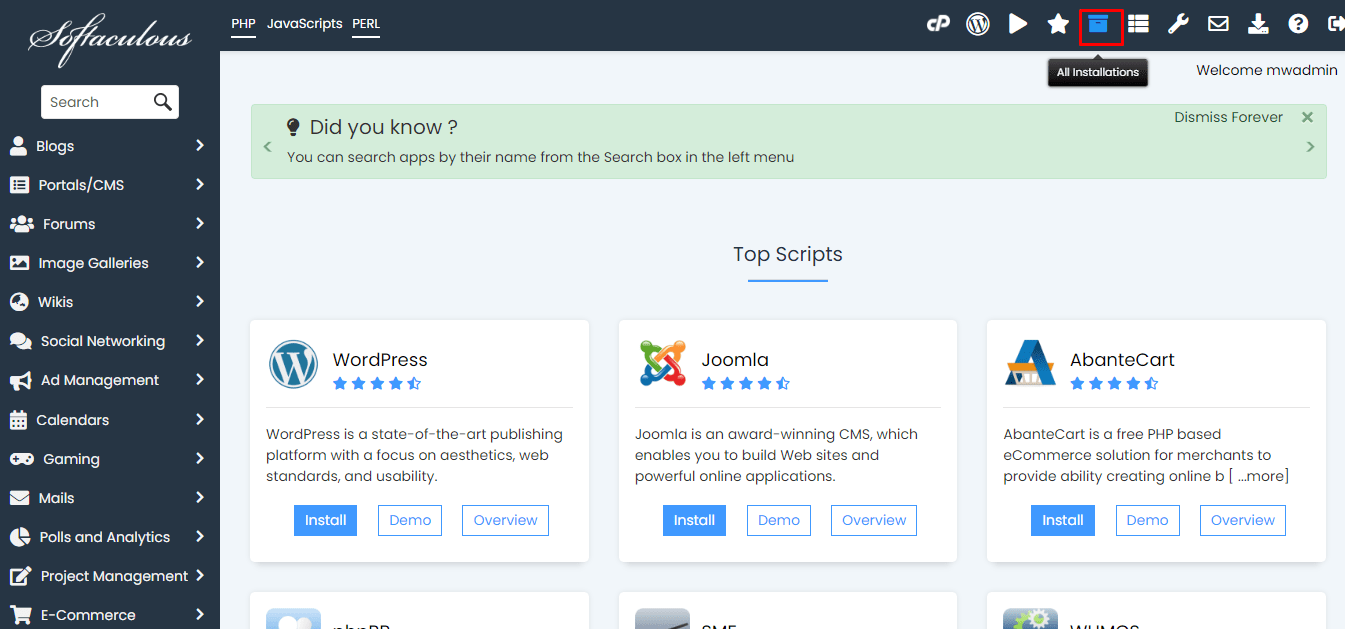Screen dimensions: 1345x629
Task: Expand the Polls and Analytics category
Action: pyautogui.click(x=200, y=537)
